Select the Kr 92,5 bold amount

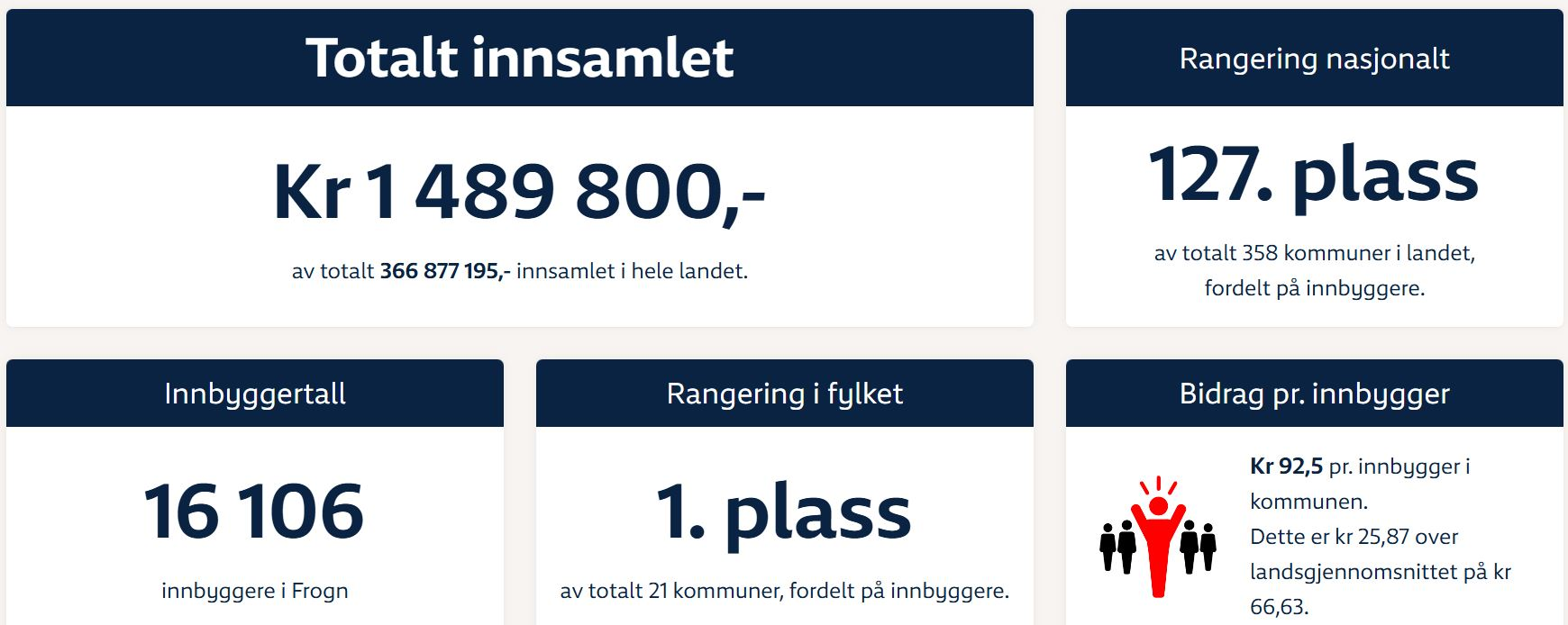coord(1287,466)
